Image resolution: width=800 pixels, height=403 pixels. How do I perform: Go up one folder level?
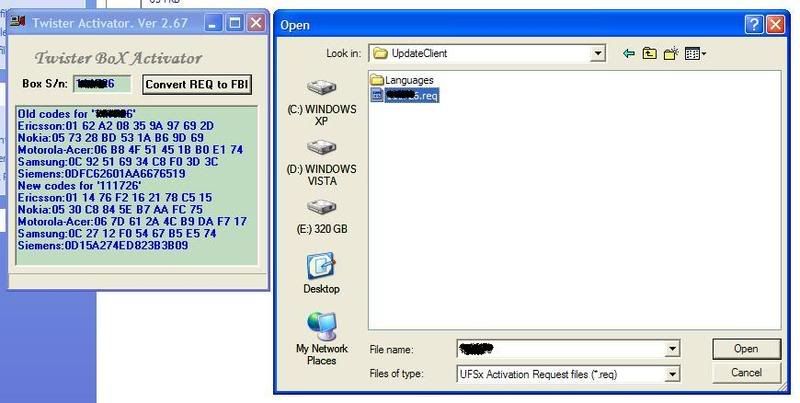tap(649, 53)
